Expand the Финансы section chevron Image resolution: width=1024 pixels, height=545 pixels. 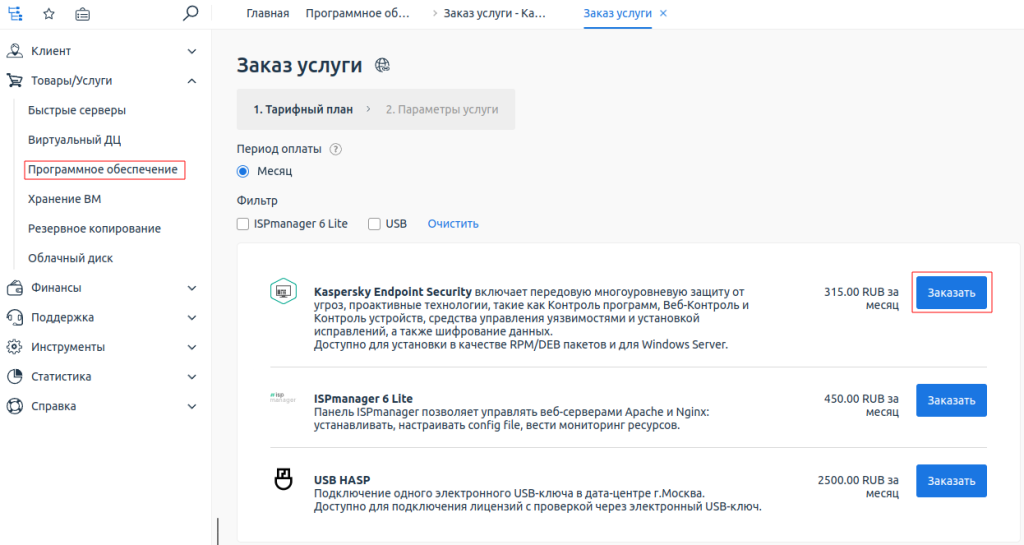pyautogui.click(x=192, y=288)
